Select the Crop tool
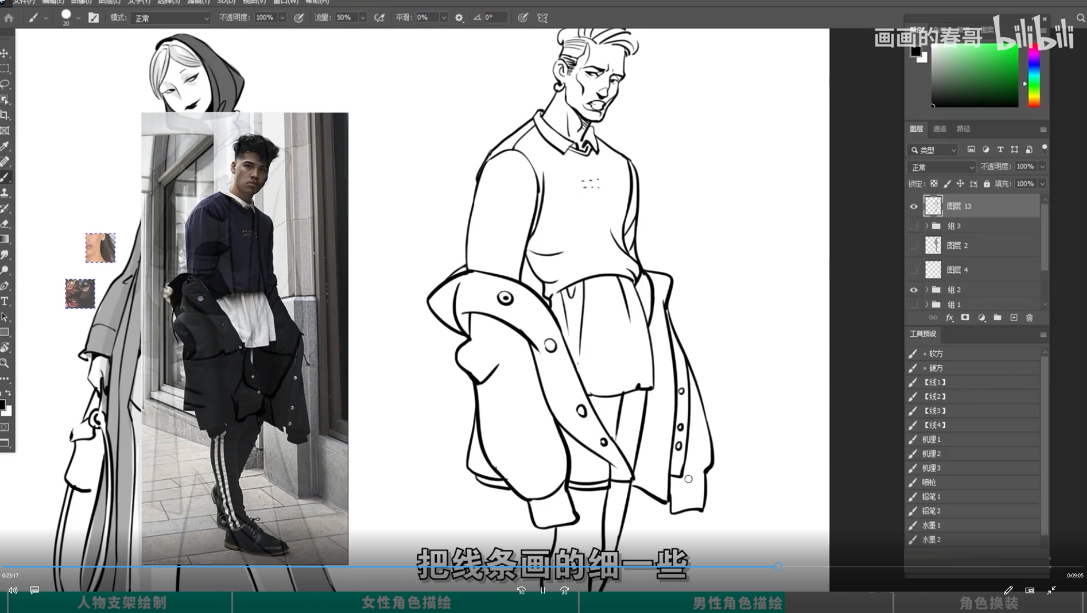Viewport: 1087px width, 613px height. click(x=5, y=115)
